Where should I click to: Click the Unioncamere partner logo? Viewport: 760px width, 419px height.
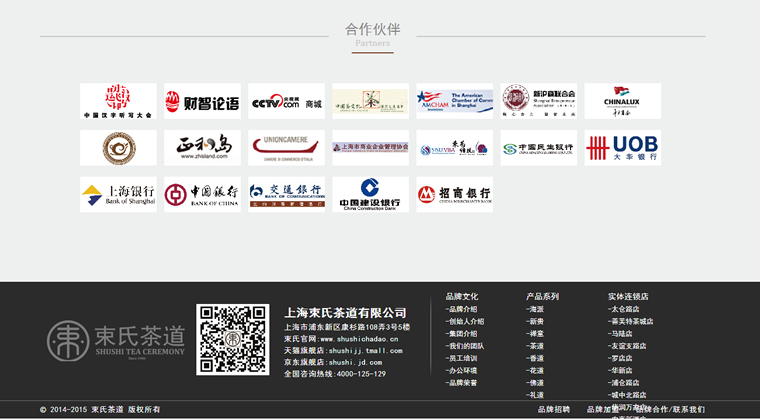coord(286,148)
